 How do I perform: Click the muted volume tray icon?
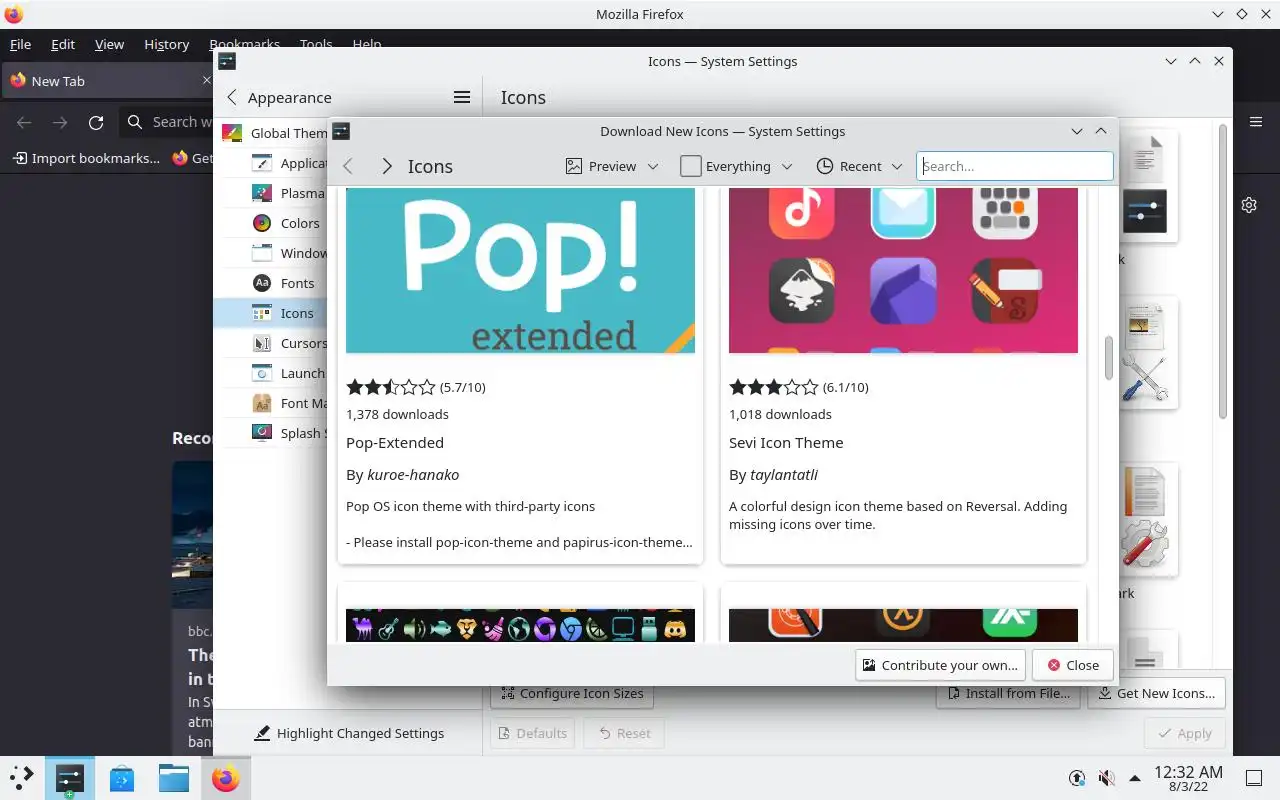[1106, 778]
